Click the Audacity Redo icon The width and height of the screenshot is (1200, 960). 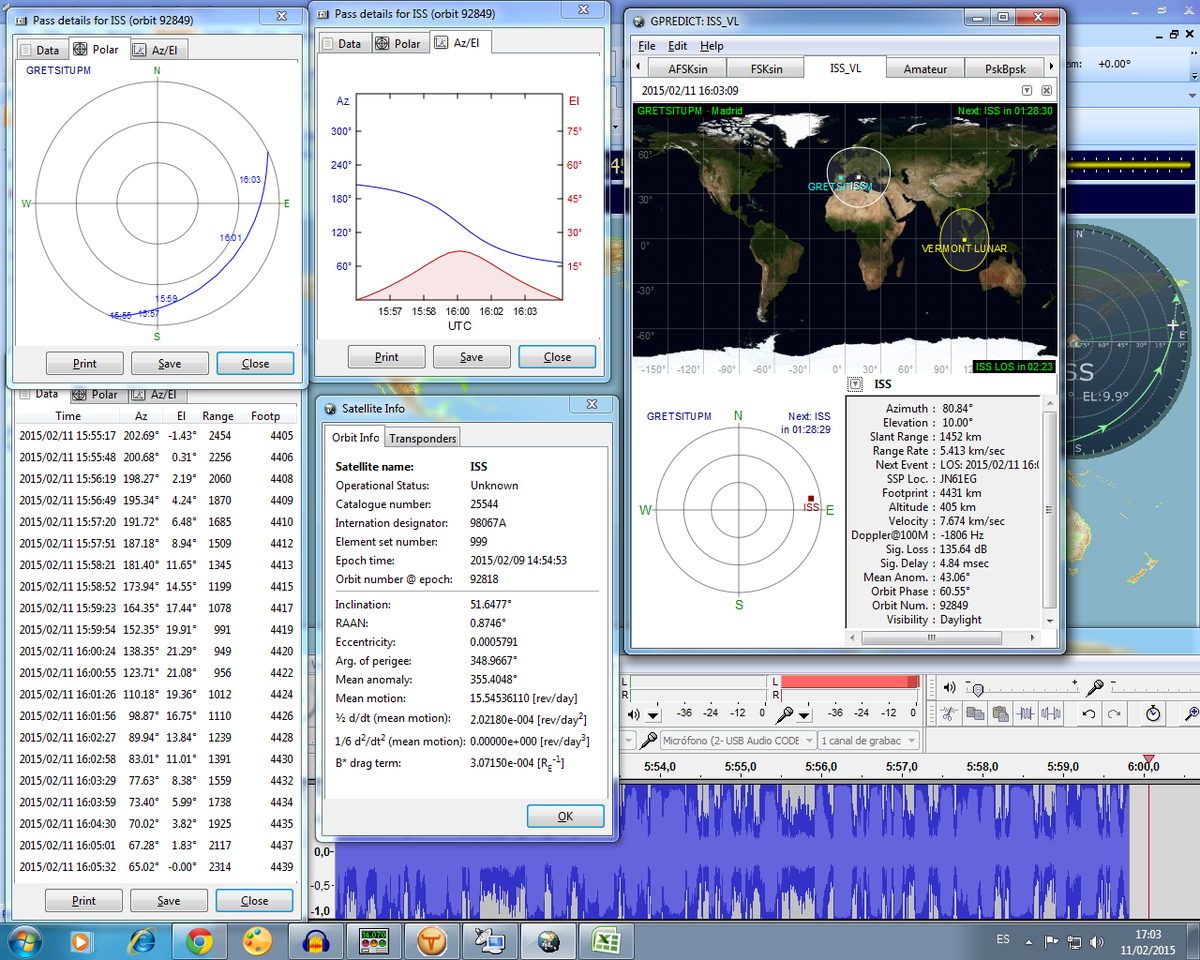click(x=1114, y=714)
